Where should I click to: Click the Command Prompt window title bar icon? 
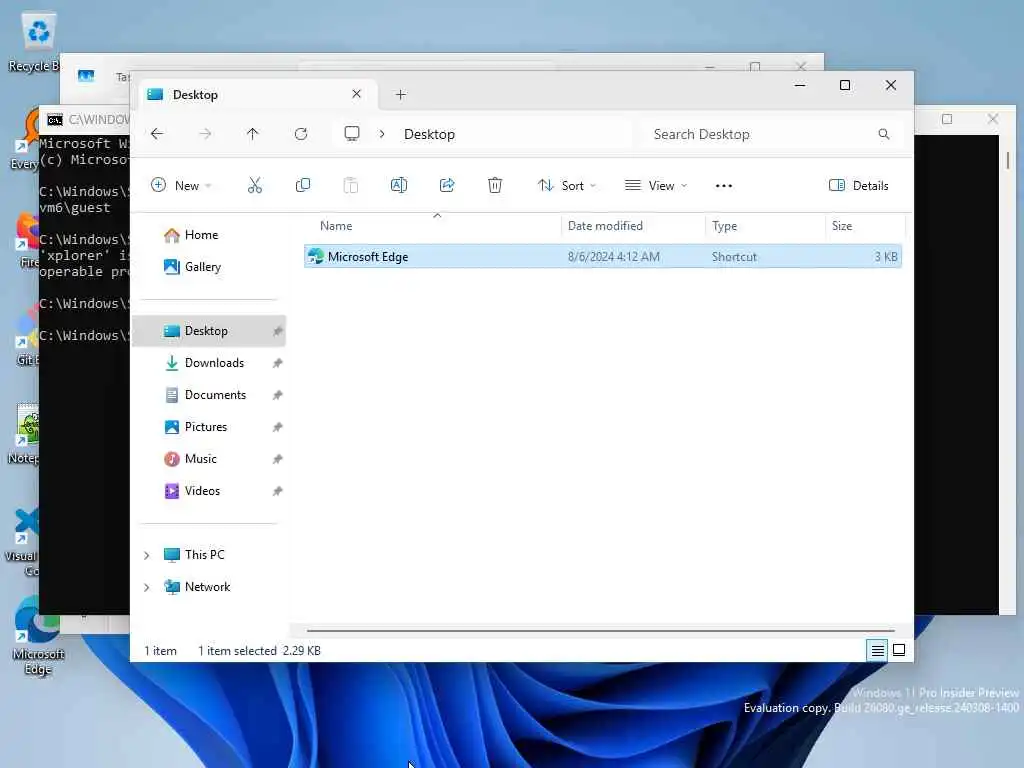[x=56, y=120]
